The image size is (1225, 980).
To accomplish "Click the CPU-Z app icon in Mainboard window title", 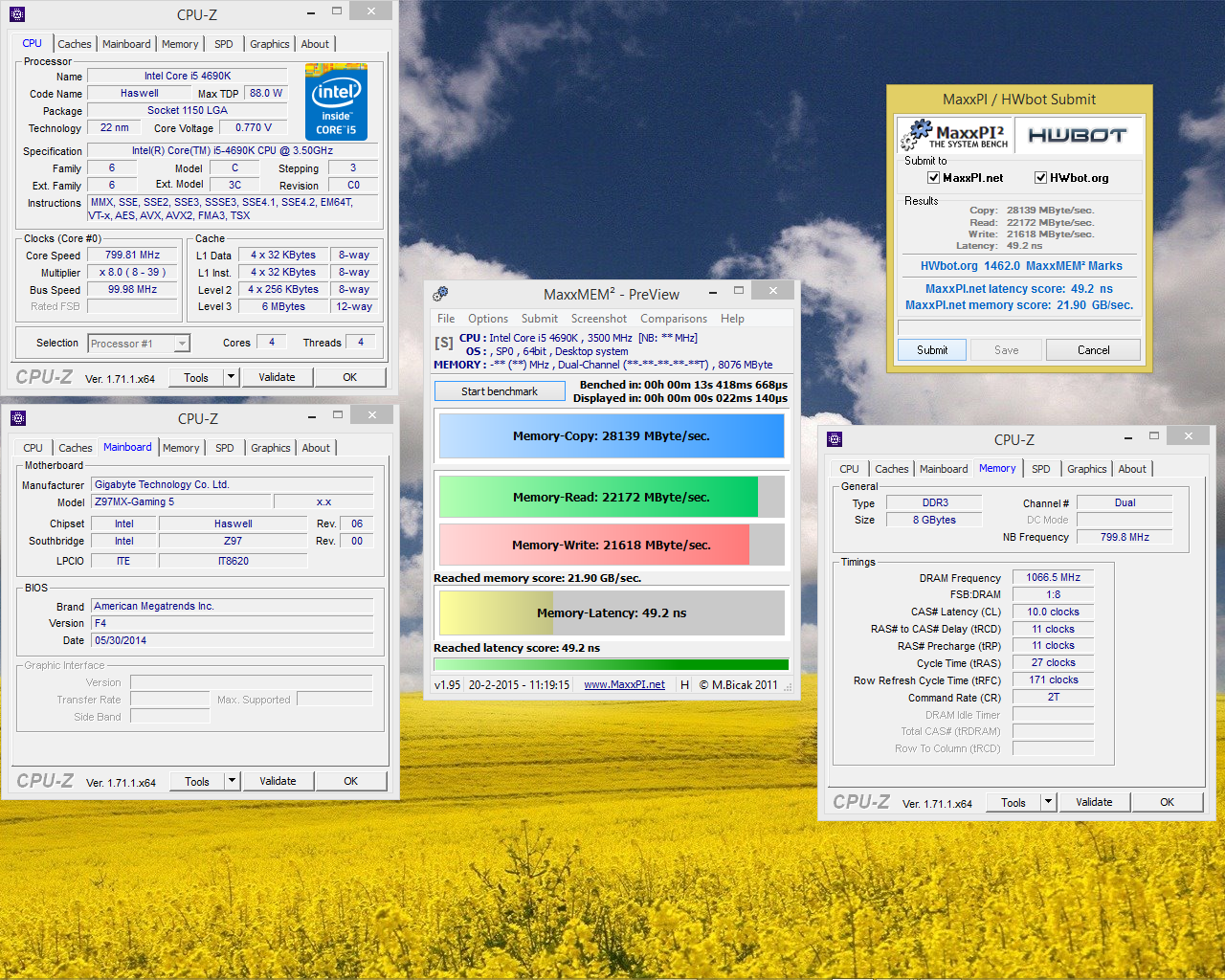I will coord(17,418).
